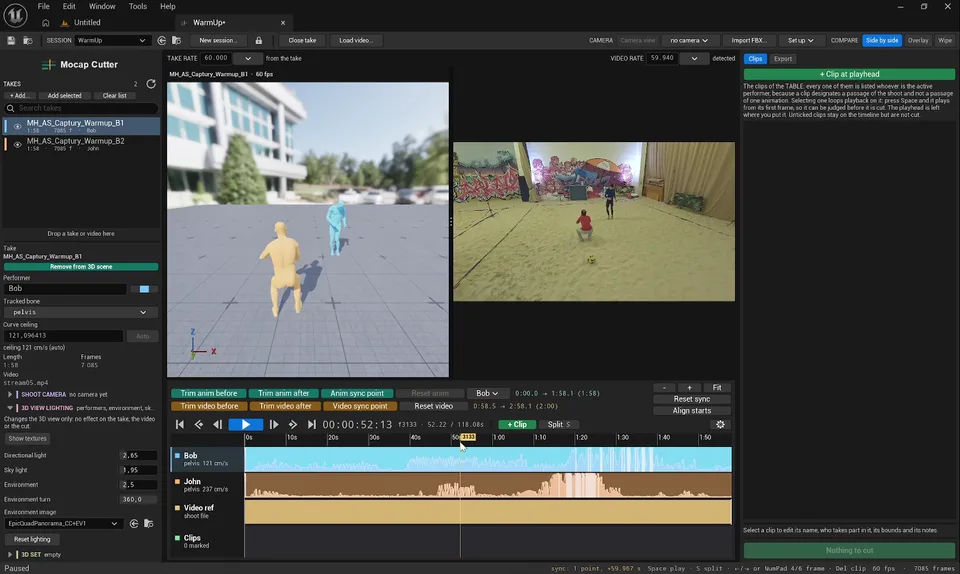Jump to previous key marker
Viewport: 960px width, 574px height.
coord(198,424)
